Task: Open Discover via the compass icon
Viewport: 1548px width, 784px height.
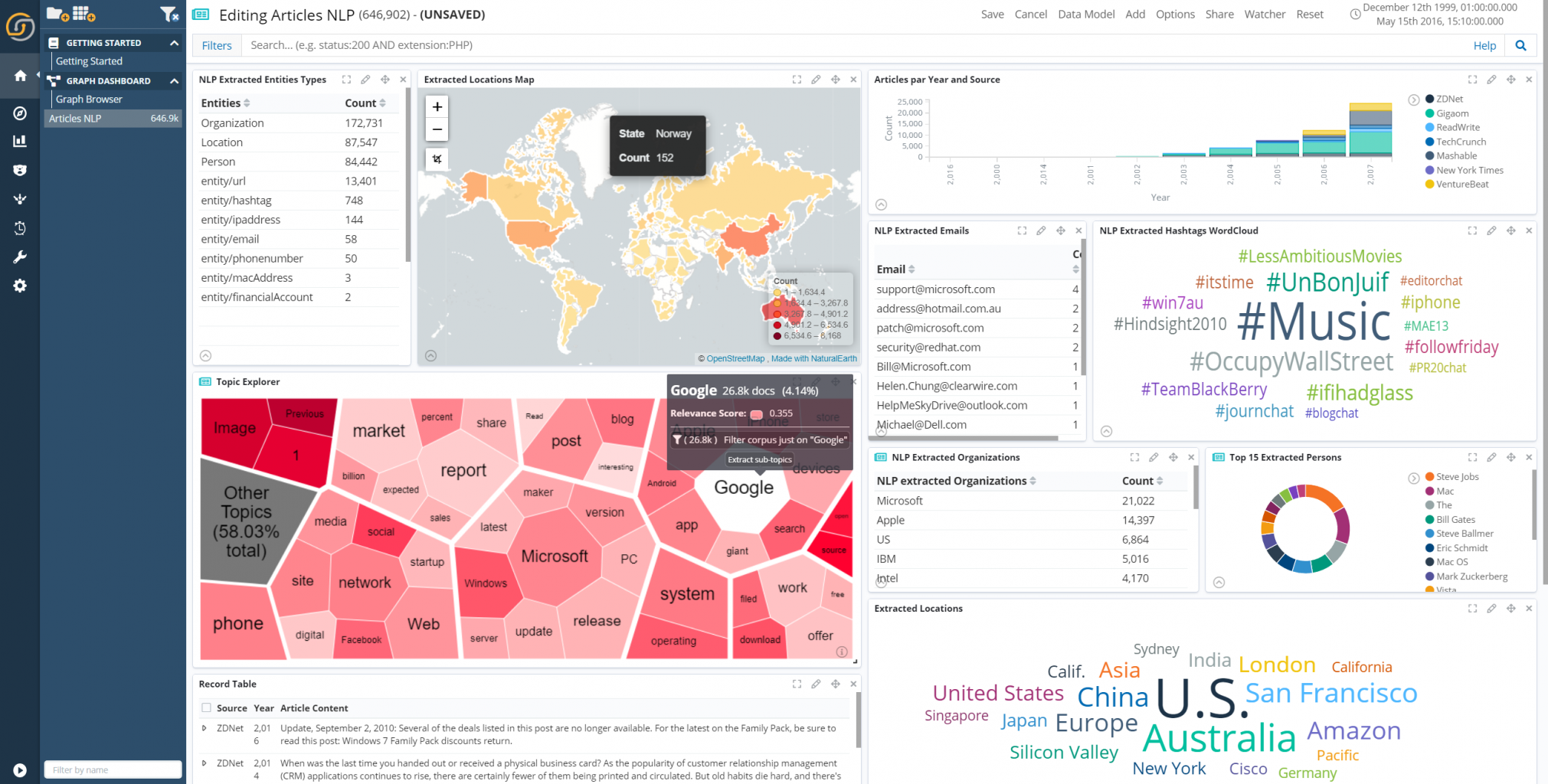Action: (20, 113)
